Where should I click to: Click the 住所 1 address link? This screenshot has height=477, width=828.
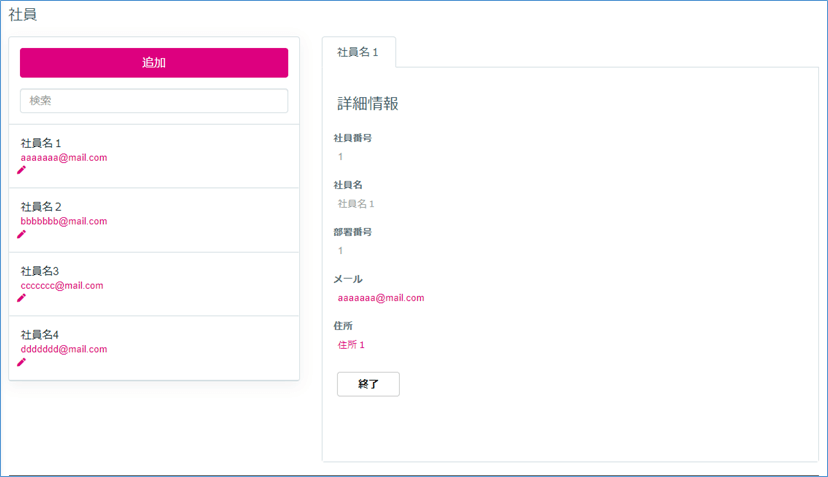point(351,345)
